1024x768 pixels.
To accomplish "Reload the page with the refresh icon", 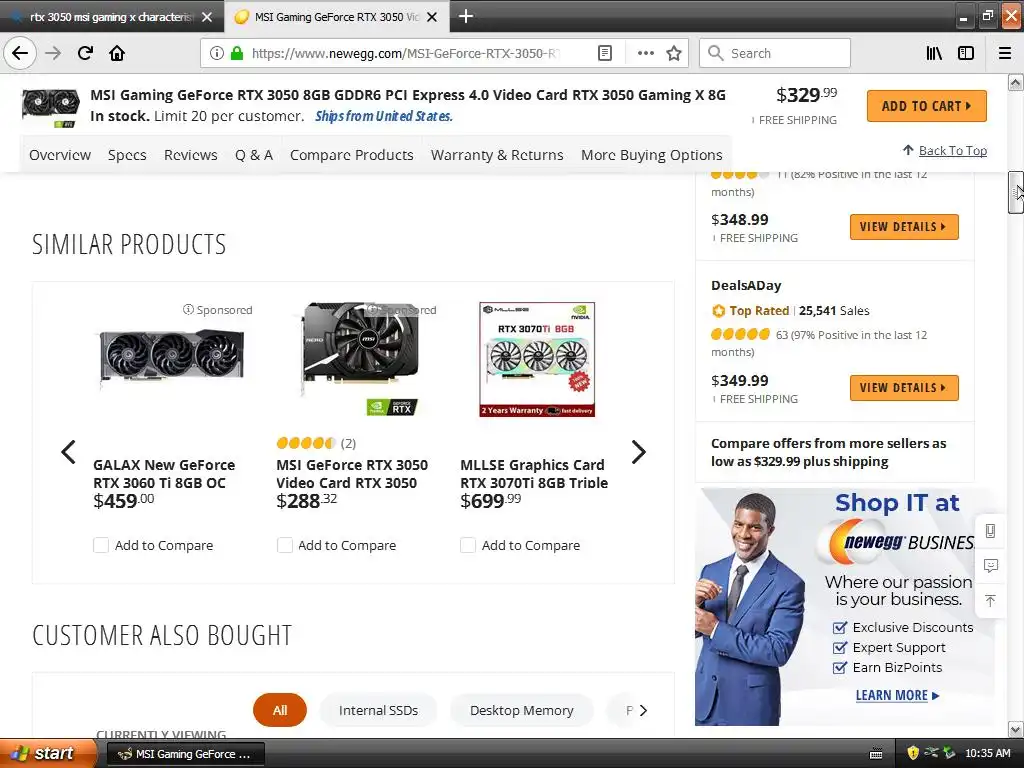I will click(x=85, y=53).
